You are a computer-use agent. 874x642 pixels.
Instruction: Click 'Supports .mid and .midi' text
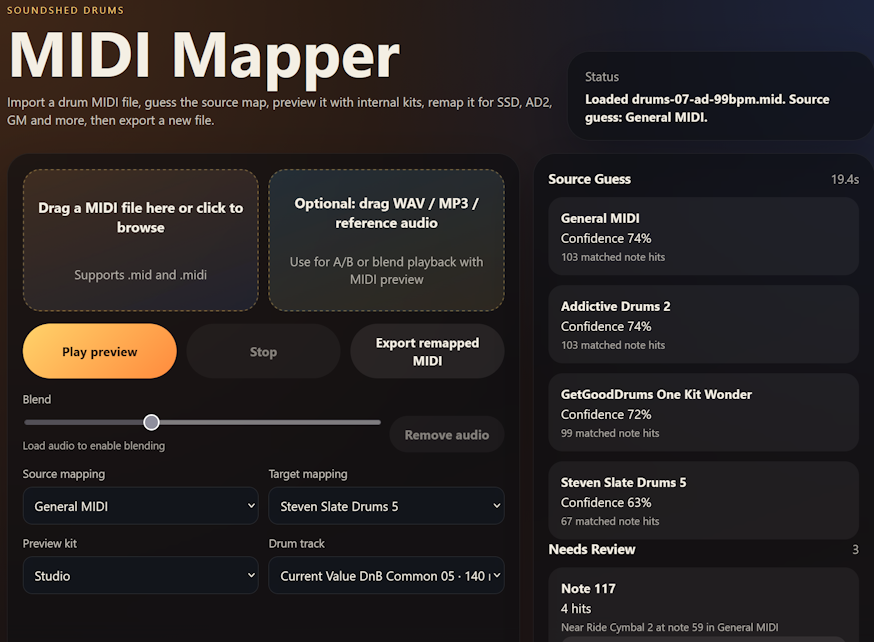point(140,275)
